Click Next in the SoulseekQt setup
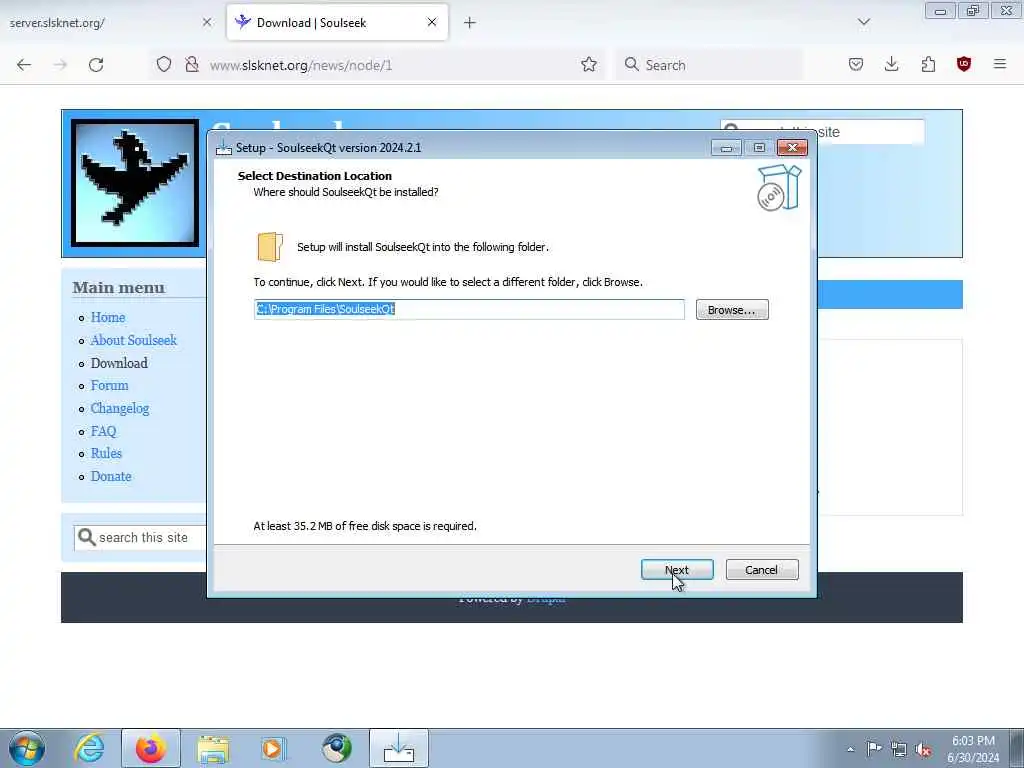The image size is (1024, 768). coord(677,569)
